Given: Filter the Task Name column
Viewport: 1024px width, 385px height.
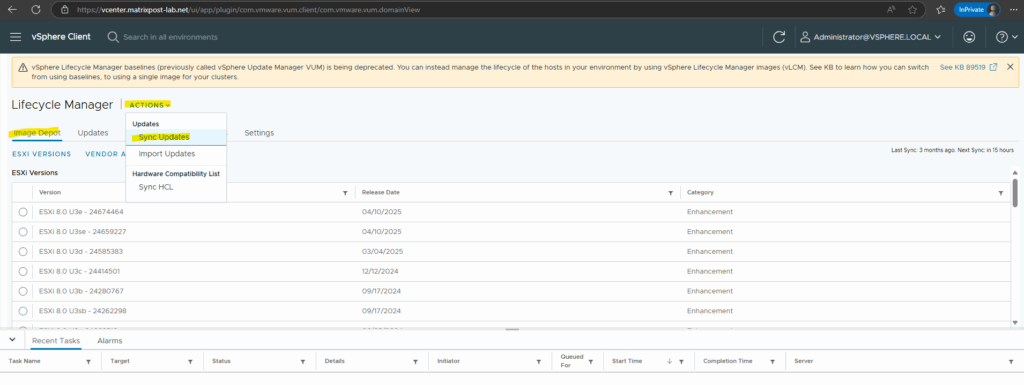Looking at the screenshot, I should [x=88, y=362].
